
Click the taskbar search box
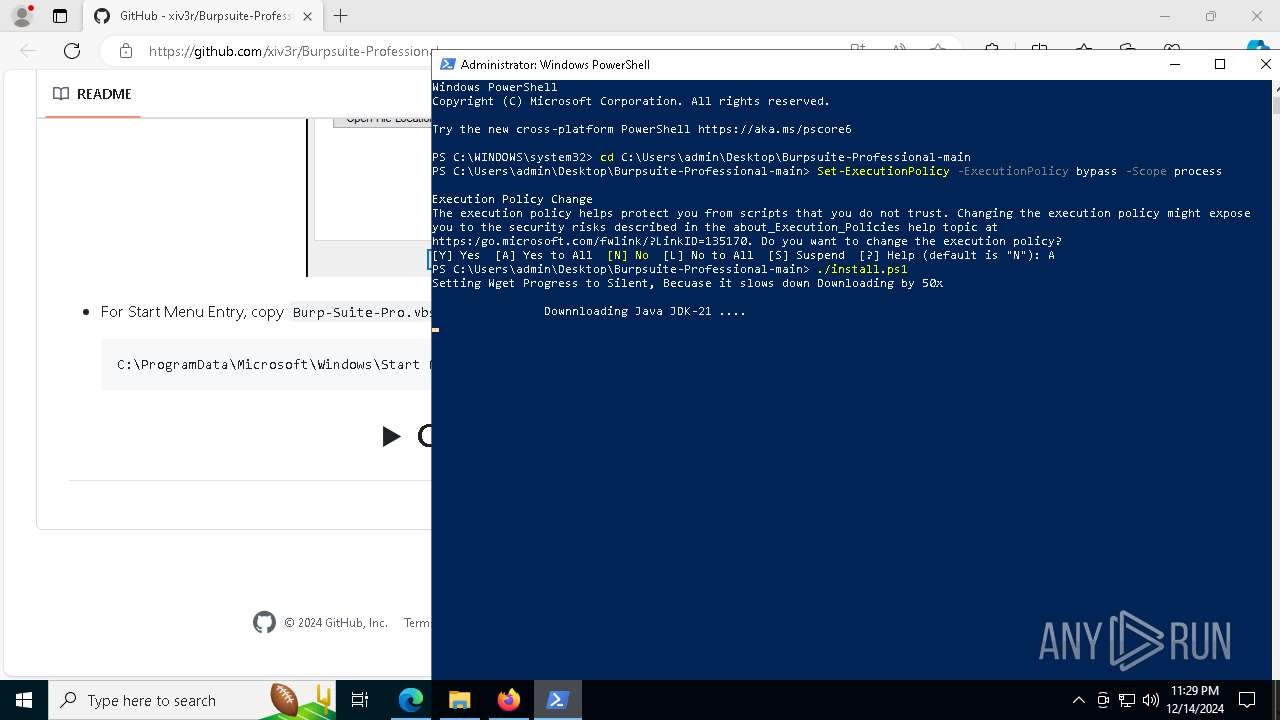click(193, 700)
